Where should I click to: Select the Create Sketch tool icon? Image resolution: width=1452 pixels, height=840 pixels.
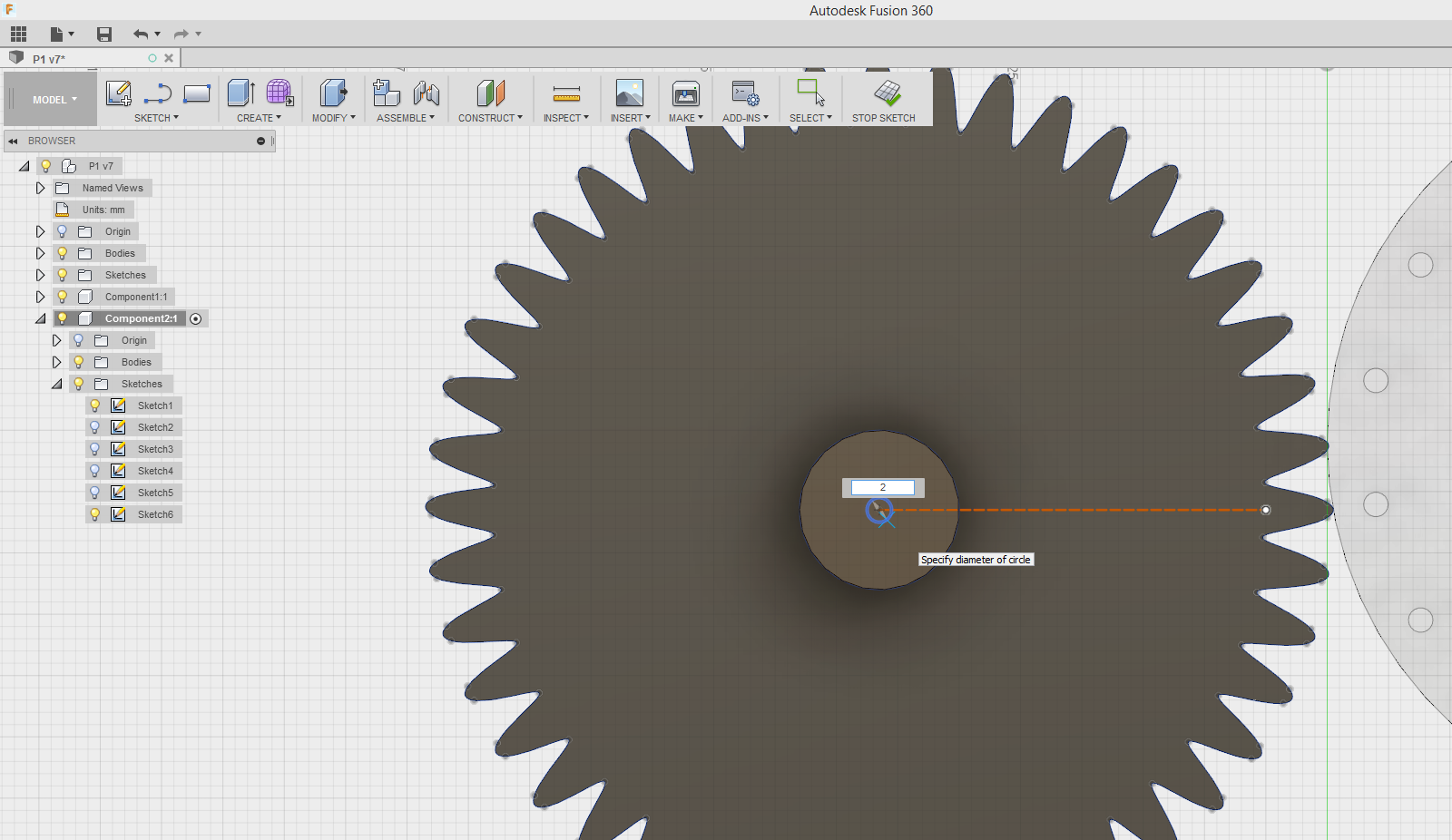point(118,93)
